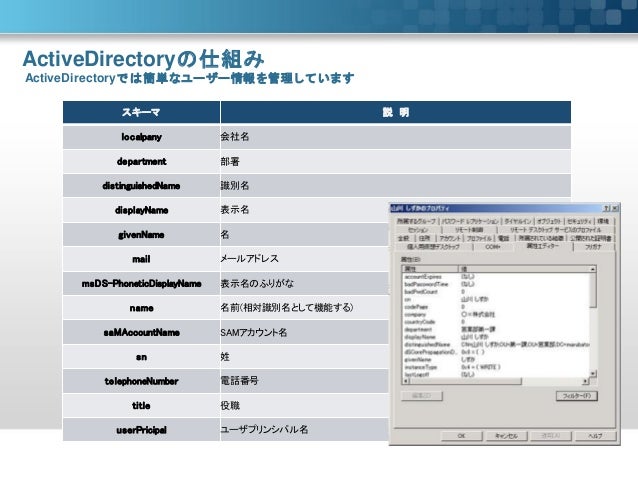The width and height of the screenshot is (638, 479).
Task: Select the distinguishedName row in the dialog list
Action: [x=496, y=344]
